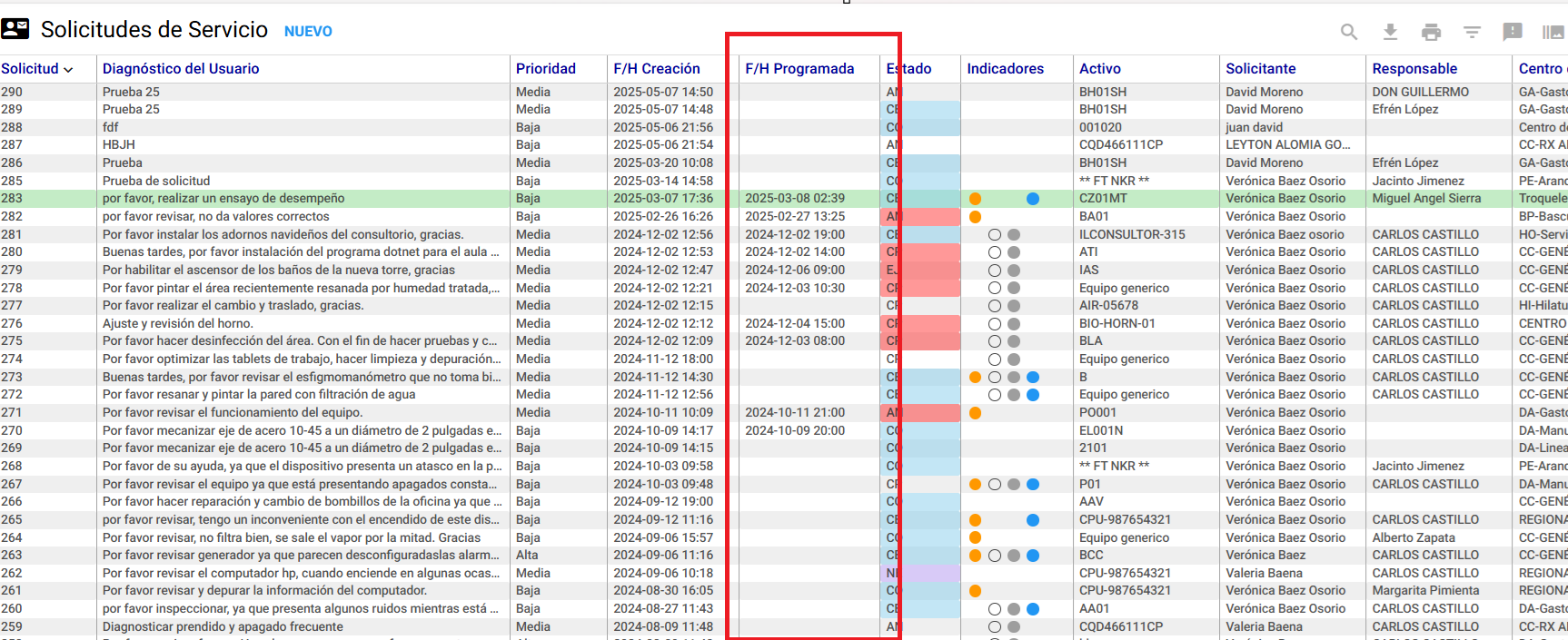Image resolution: width=1568 pixels, height=640 pixels.
Task: Select 'por favor, realizar un ensayo de desempeño'
Action: 223,199
